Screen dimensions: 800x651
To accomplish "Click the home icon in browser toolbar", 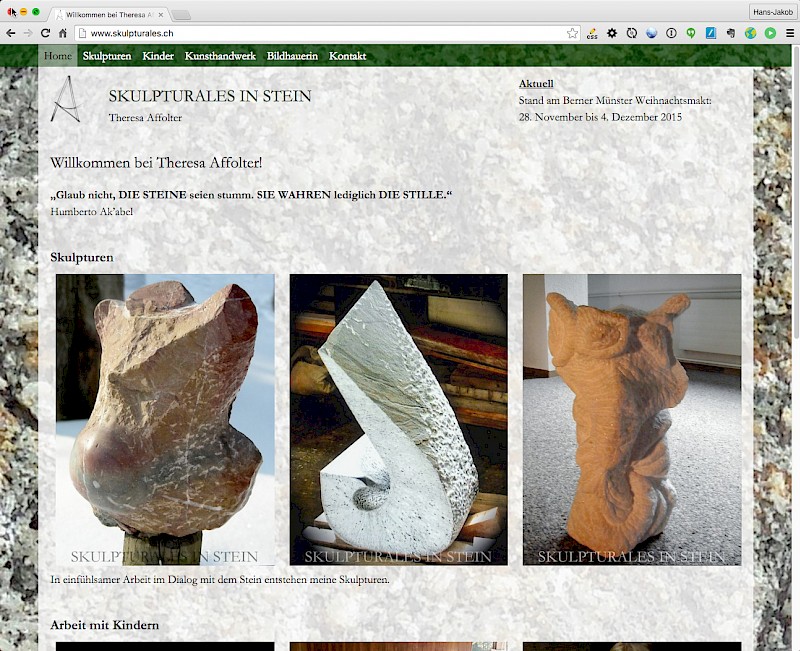I will click(63, 33).
